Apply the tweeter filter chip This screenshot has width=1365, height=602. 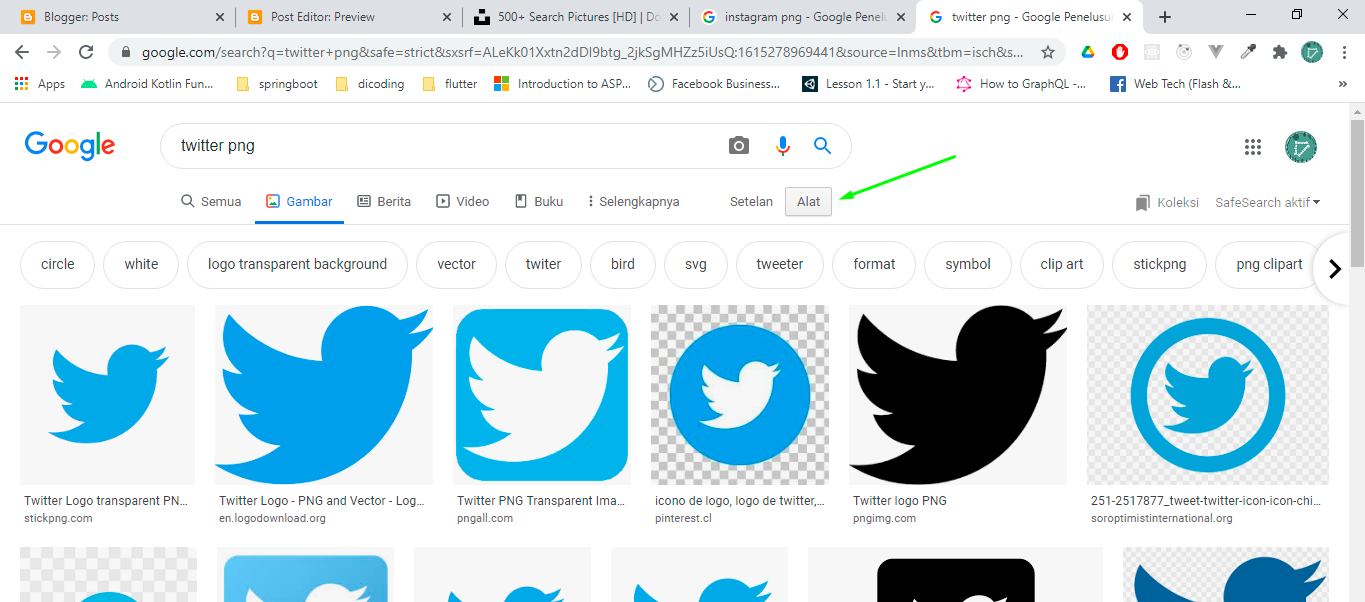coord(780,264)
